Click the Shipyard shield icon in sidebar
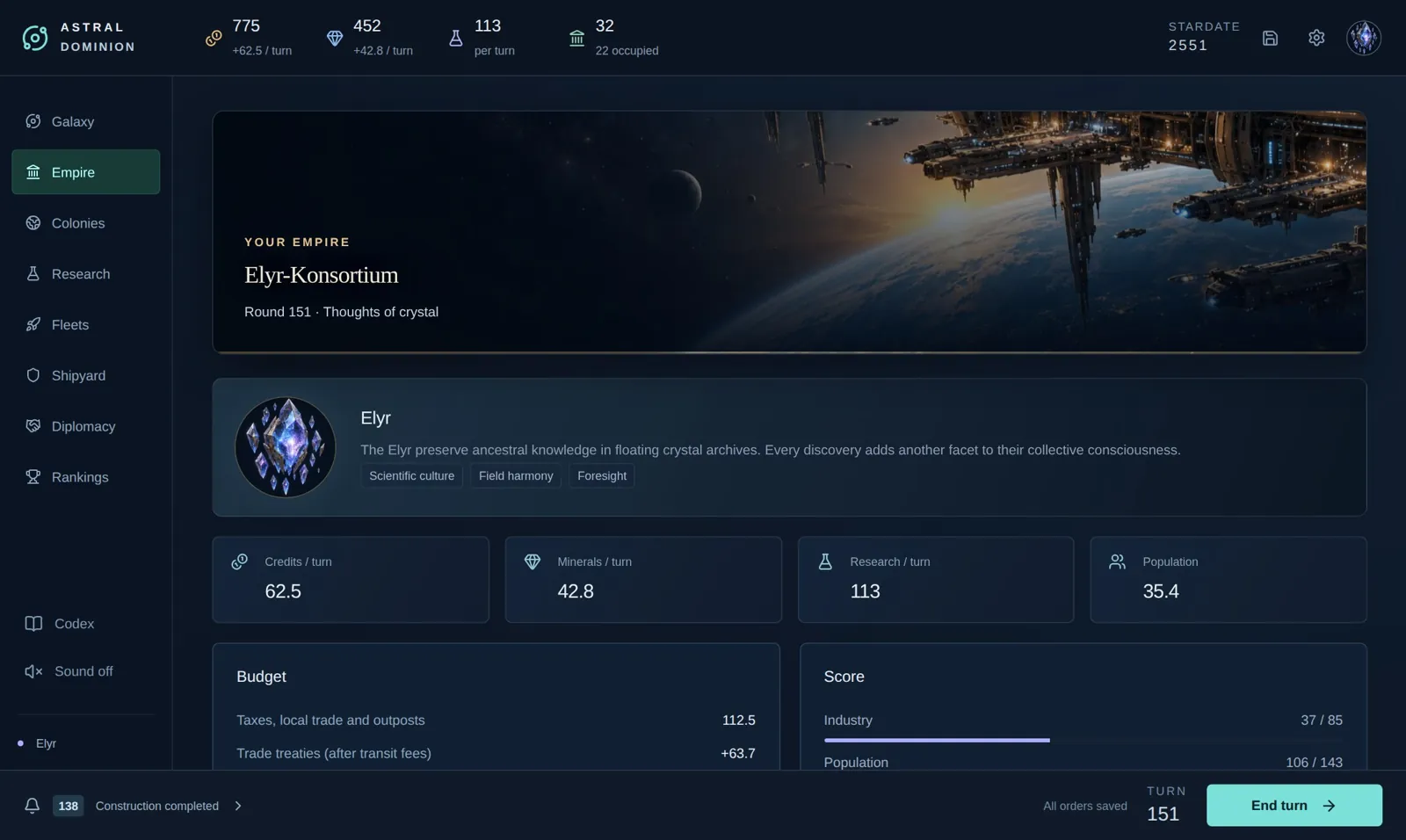The width and height of the screenshot is (1406, 840). point(33,375)
